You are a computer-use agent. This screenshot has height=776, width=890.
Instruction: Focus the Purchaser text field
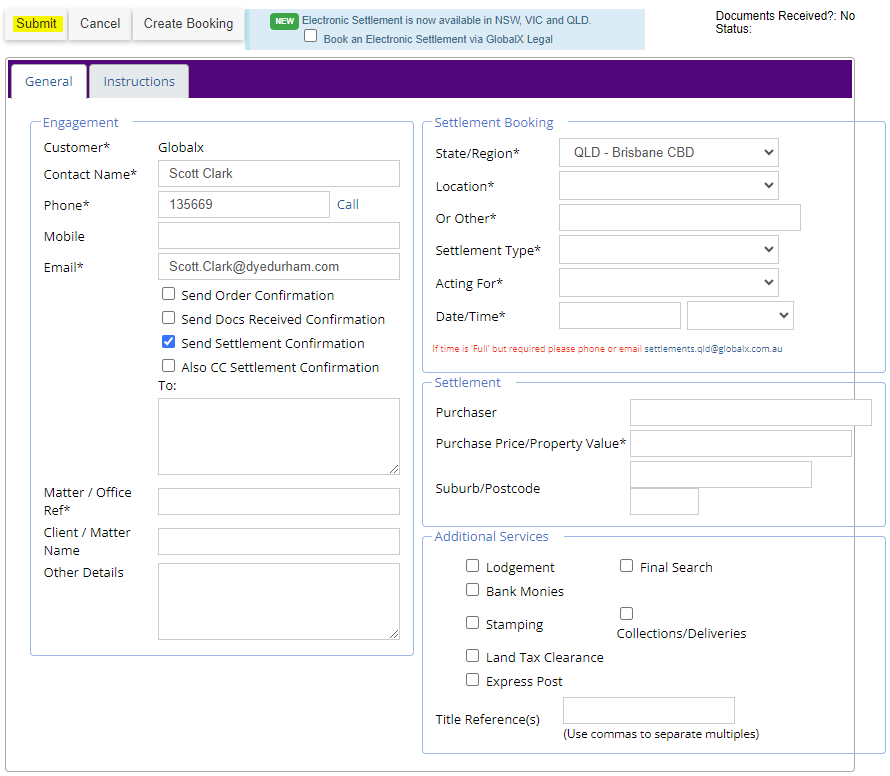750,412
